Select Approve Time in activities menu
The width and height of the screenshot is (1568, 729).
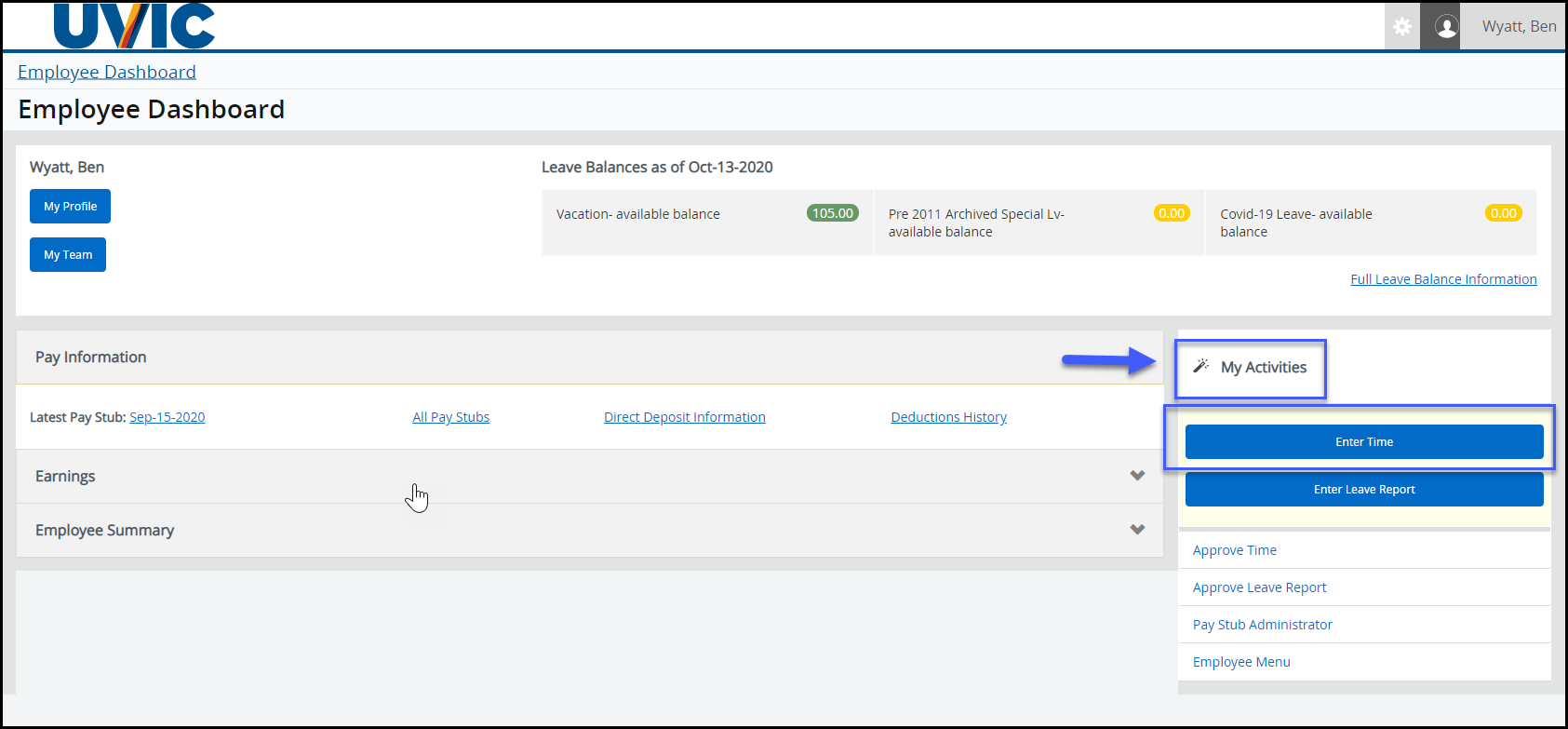(1235, 550)
